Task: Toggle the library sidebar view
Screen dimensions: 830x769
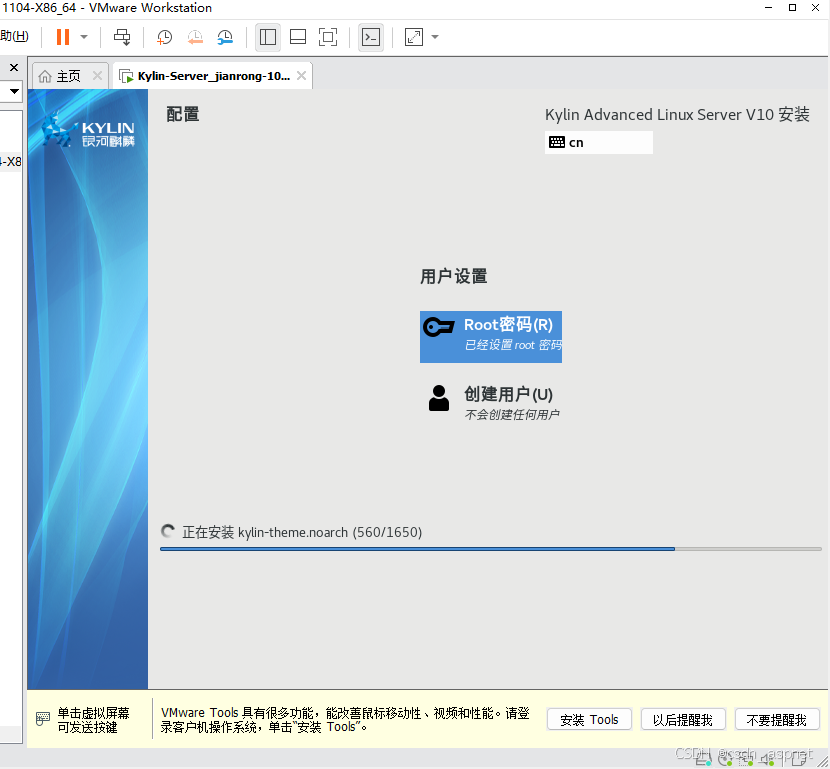Action: [268, 37]
